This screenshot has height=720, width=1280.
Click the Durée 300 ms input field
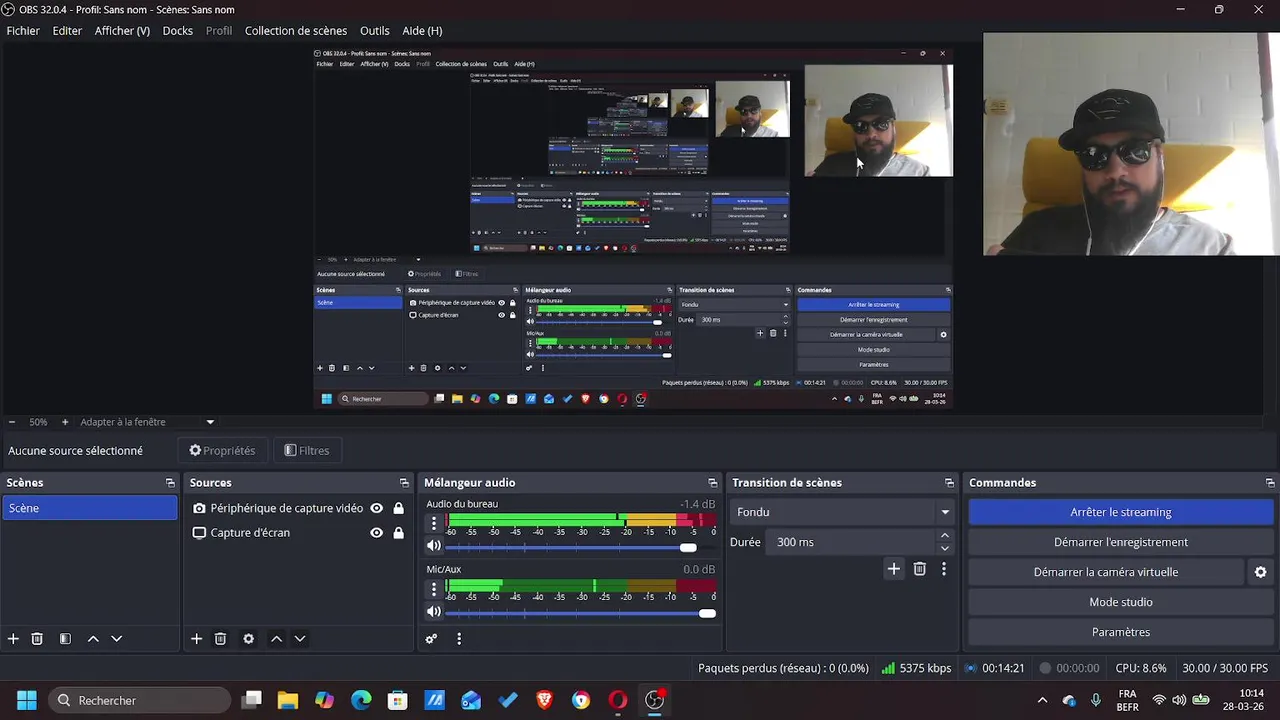[x=850, y=542]
